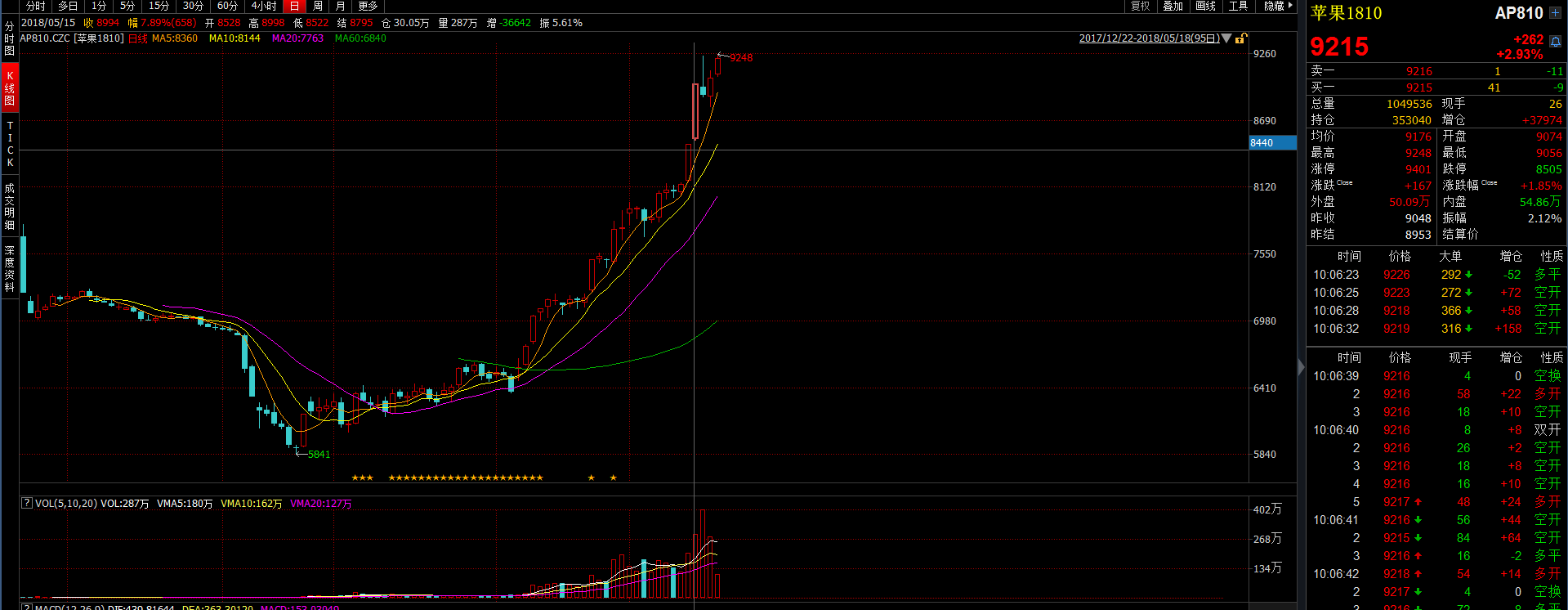Click the 叠加 overlay button
The width and height of the screenshot is (1568, 610).
click(1173, 6)
